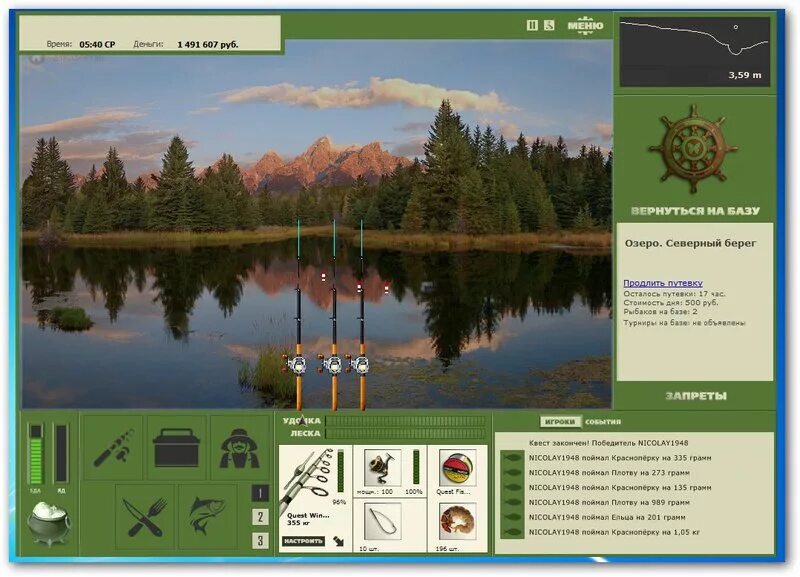
Task: Click the УДОЧКА tension bar
Action: [x=406, y=421]
